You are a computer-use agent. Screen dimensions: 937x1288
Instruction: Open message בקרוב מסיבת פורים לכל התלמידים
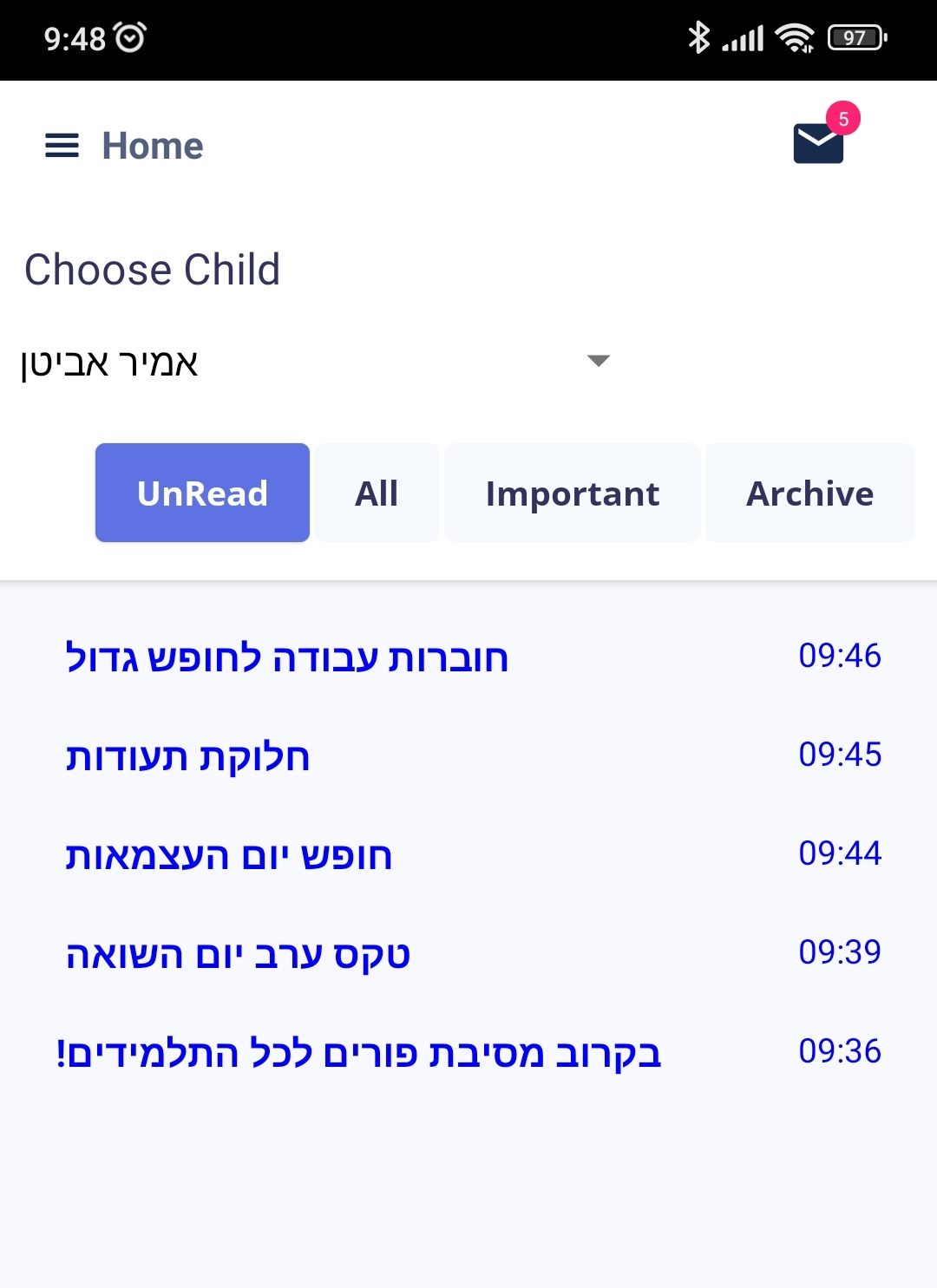pos(468,1052)
